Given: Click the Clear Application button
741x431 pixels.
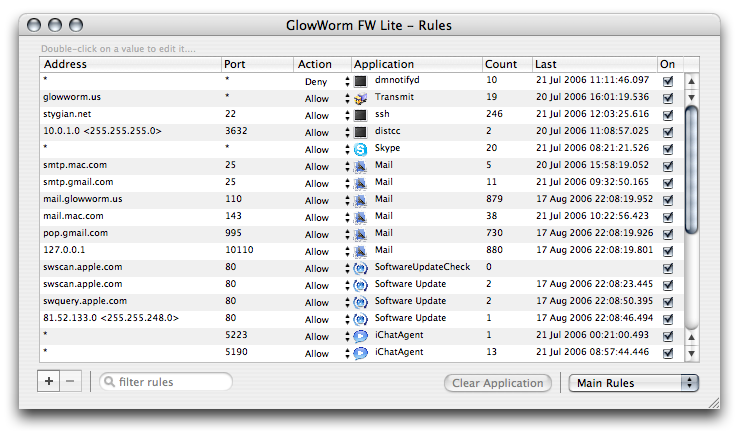Looking at the screenshot, I should tap(498, 383).
